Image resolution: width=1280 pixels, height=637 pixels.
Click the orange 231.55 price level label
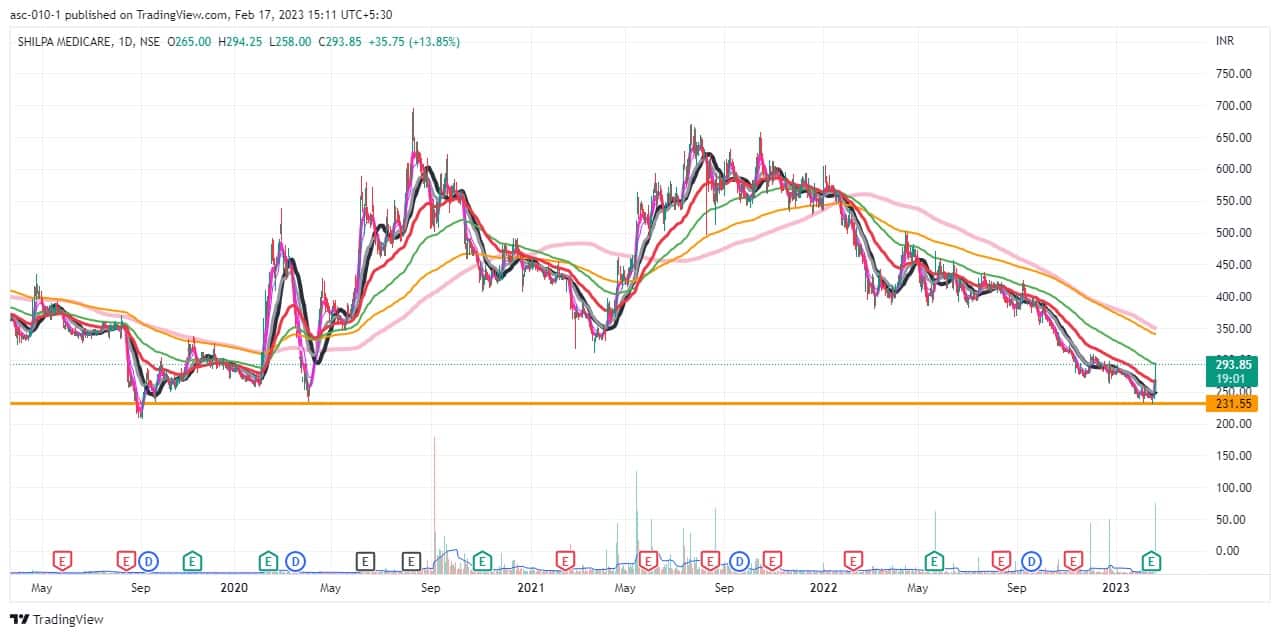(1231, 403)
